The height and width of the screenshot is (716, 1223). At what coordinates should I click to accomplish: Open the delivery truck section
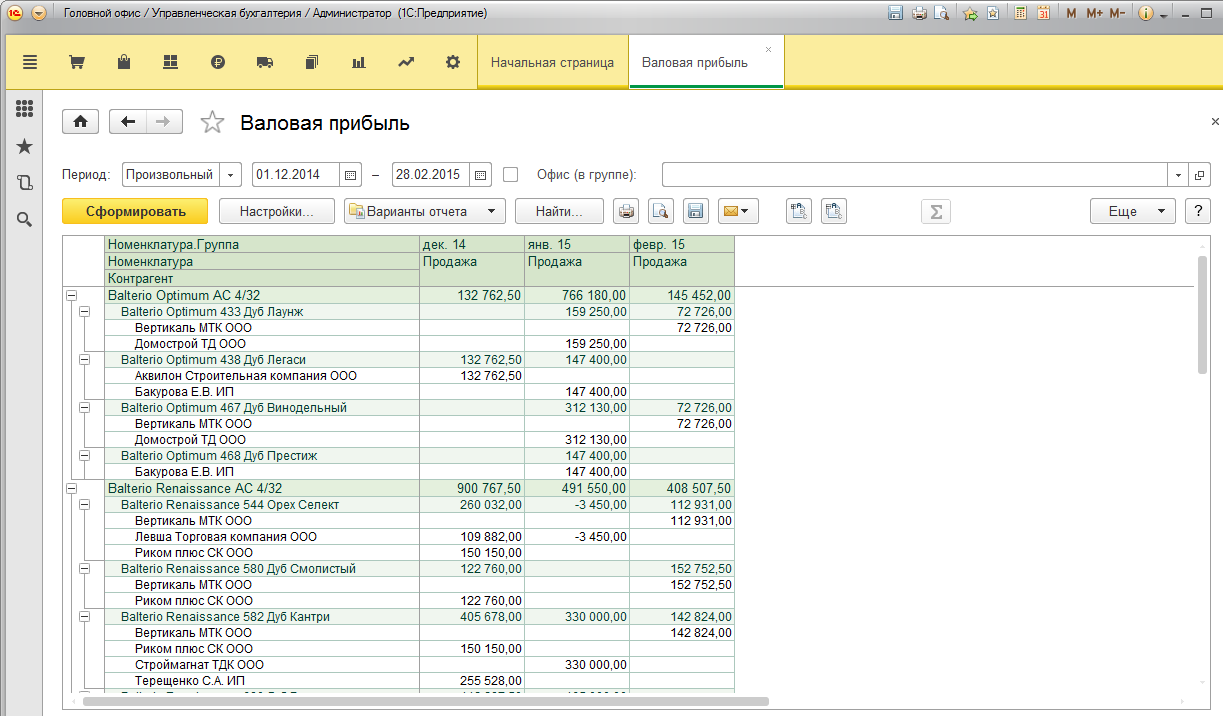point(265,62)
